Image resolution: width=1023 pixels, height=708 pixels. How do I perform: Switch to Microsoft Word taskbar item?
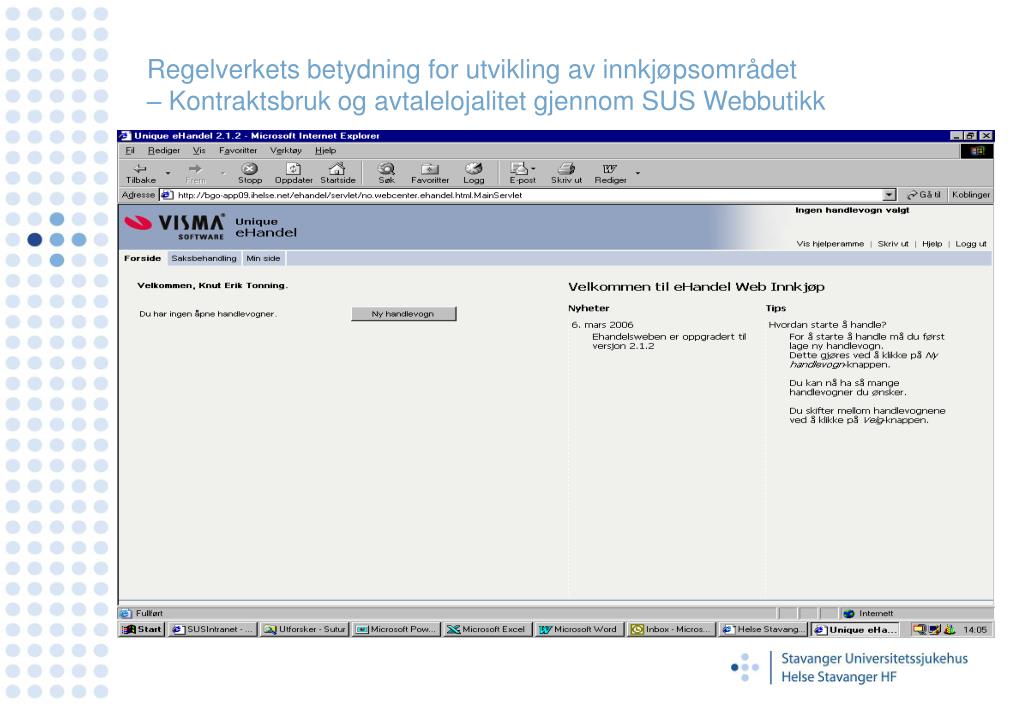click(x=579, y=630)
